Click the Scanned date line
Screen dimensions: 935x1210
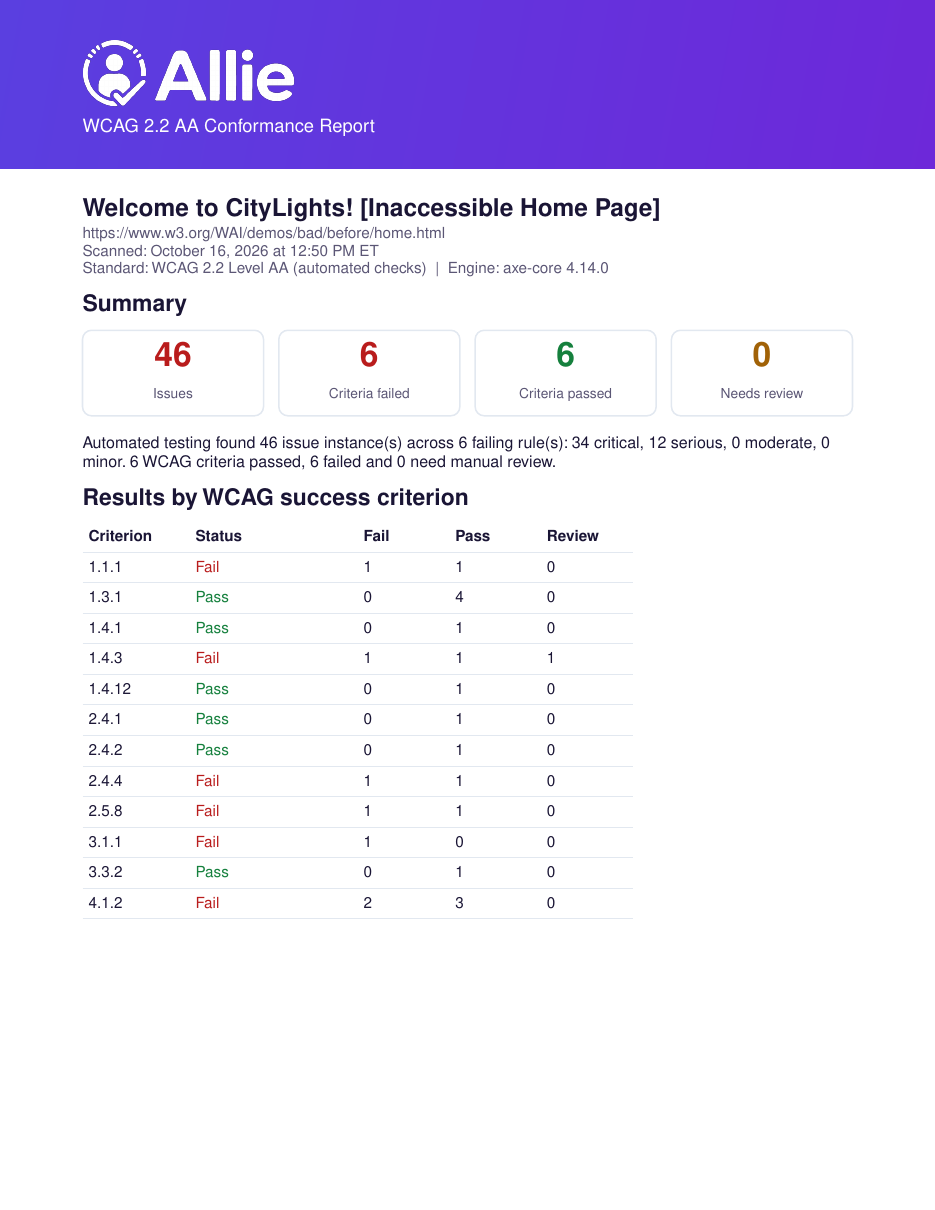(x=230, y=250)
